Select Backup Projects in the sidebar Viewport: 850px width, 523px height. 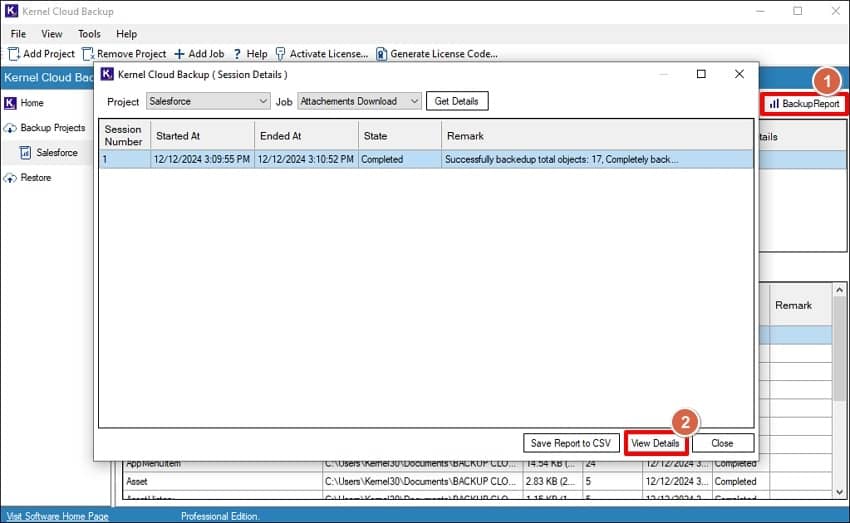(53, 128)
